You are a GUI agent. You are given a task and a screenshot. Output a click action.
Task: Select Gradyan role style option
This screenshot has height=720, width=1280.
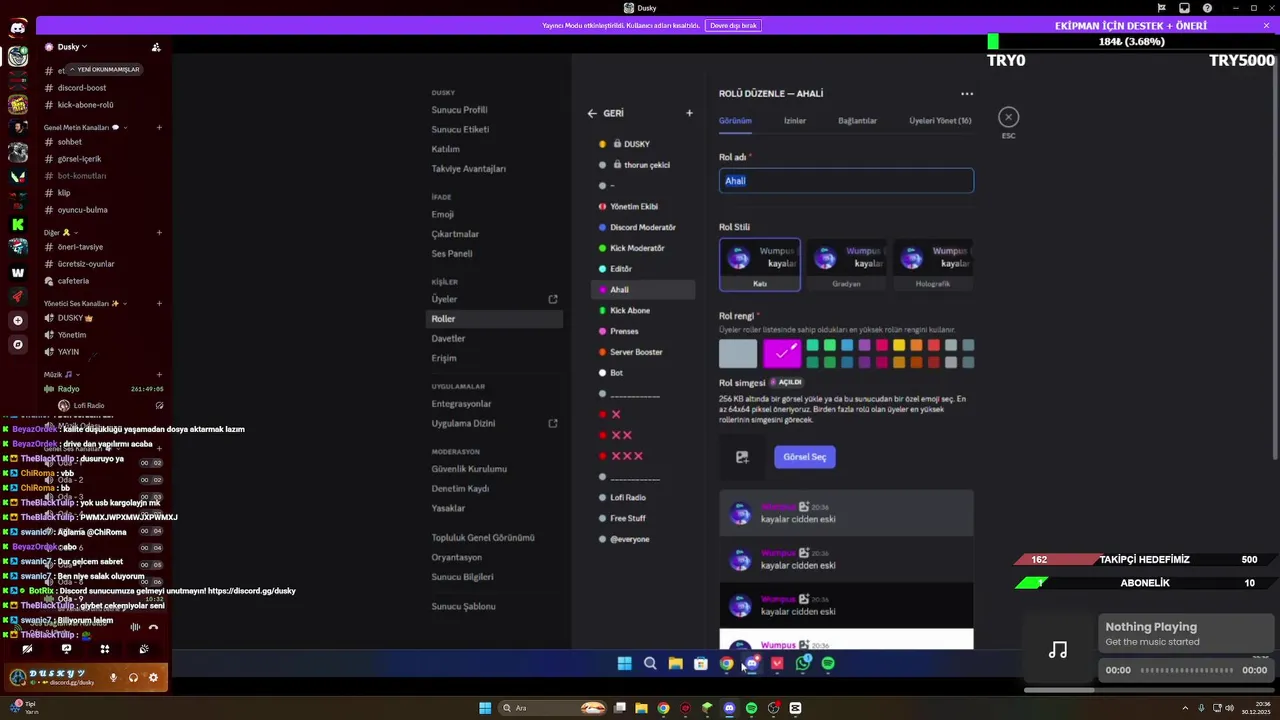(846, 265)
